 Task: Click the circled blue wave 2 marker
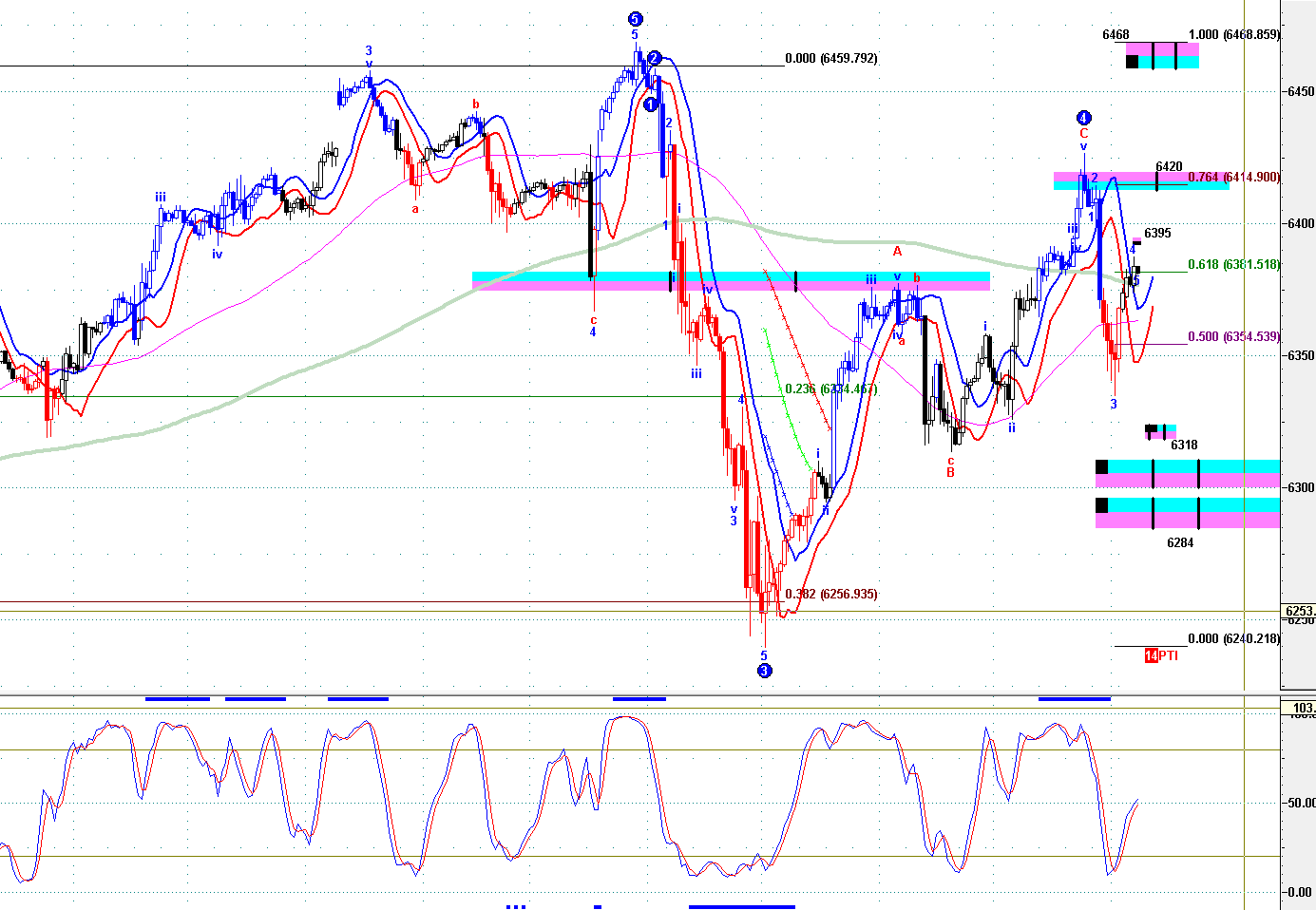point(654,58)
